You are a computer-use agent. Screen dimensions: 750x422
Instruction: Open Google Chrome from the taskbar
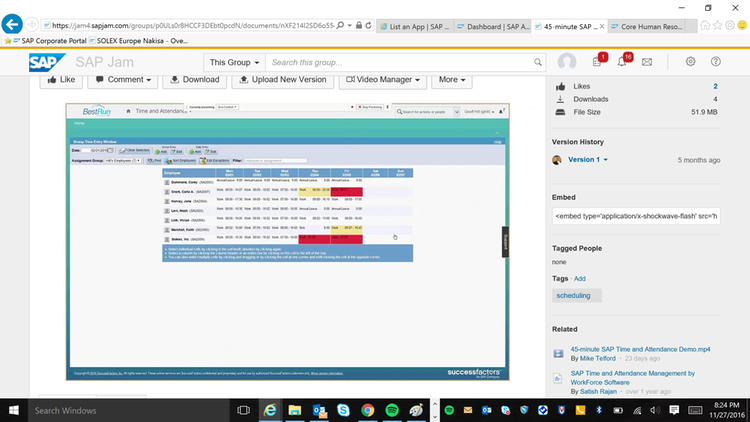click(x=367, y=411)
